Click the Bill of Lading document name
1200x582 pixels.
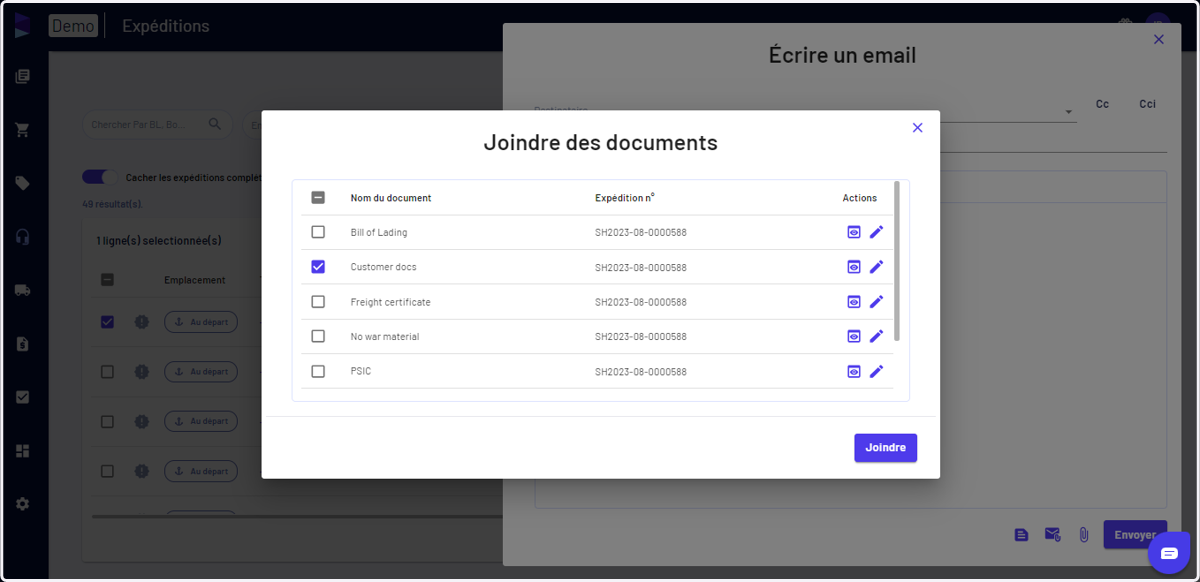click(379, 232)
